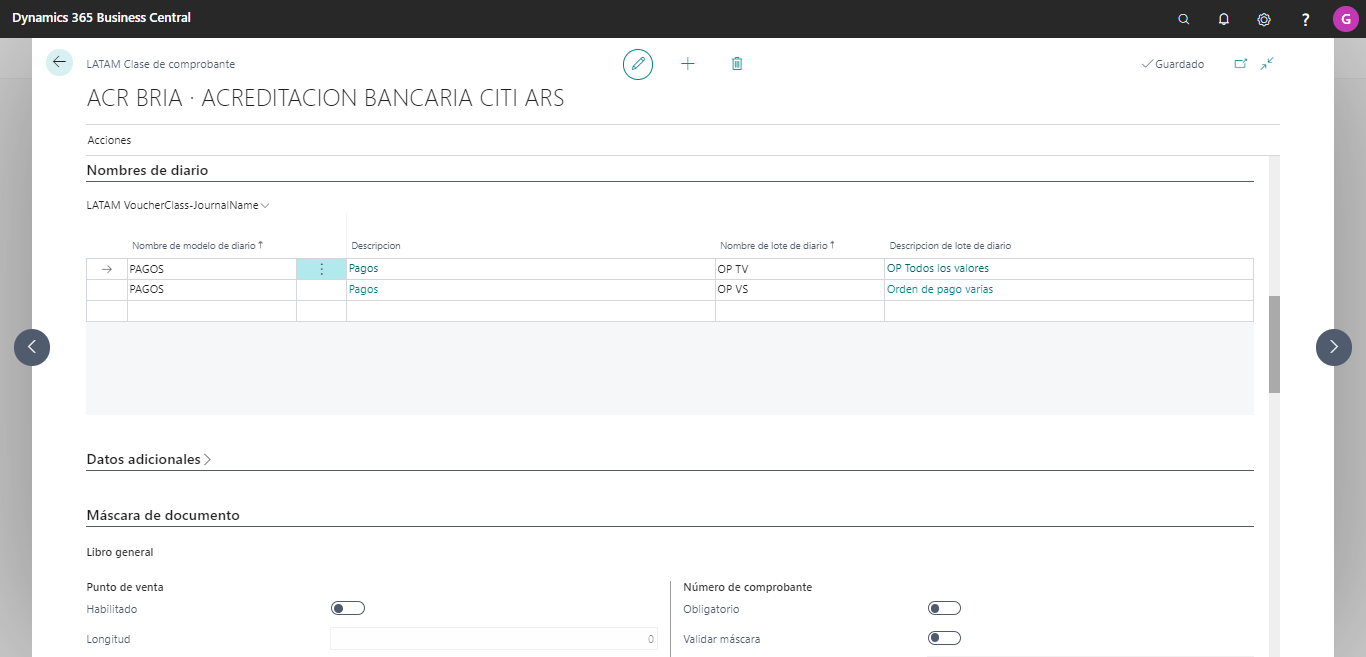1366x657 pixels.
Task: Click the vertical scrollbar thumb
Action: (x=1274, y=344)
